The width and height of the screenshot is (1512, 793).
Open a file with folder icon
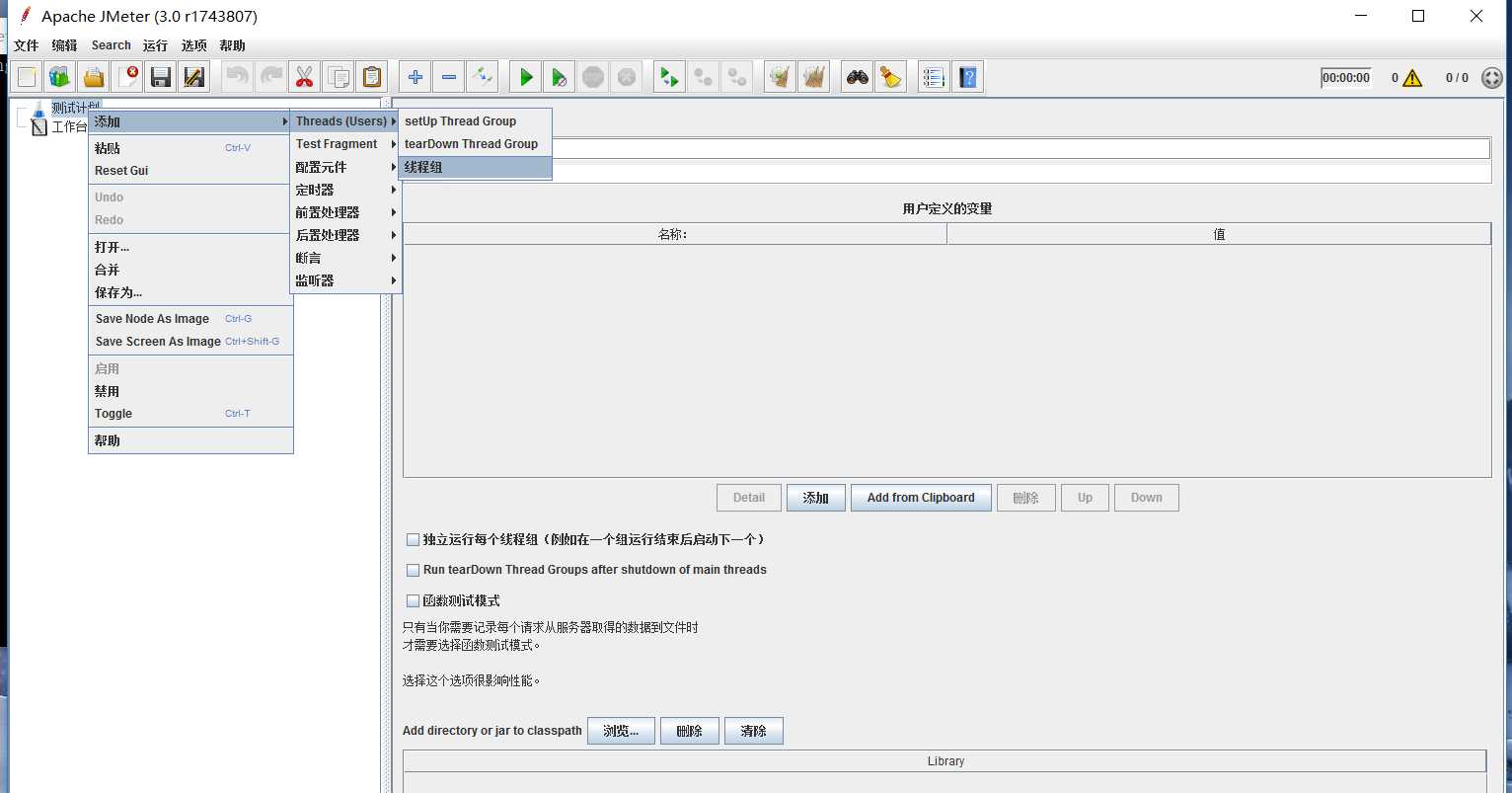pyautogui.click(x=94, y=77)
